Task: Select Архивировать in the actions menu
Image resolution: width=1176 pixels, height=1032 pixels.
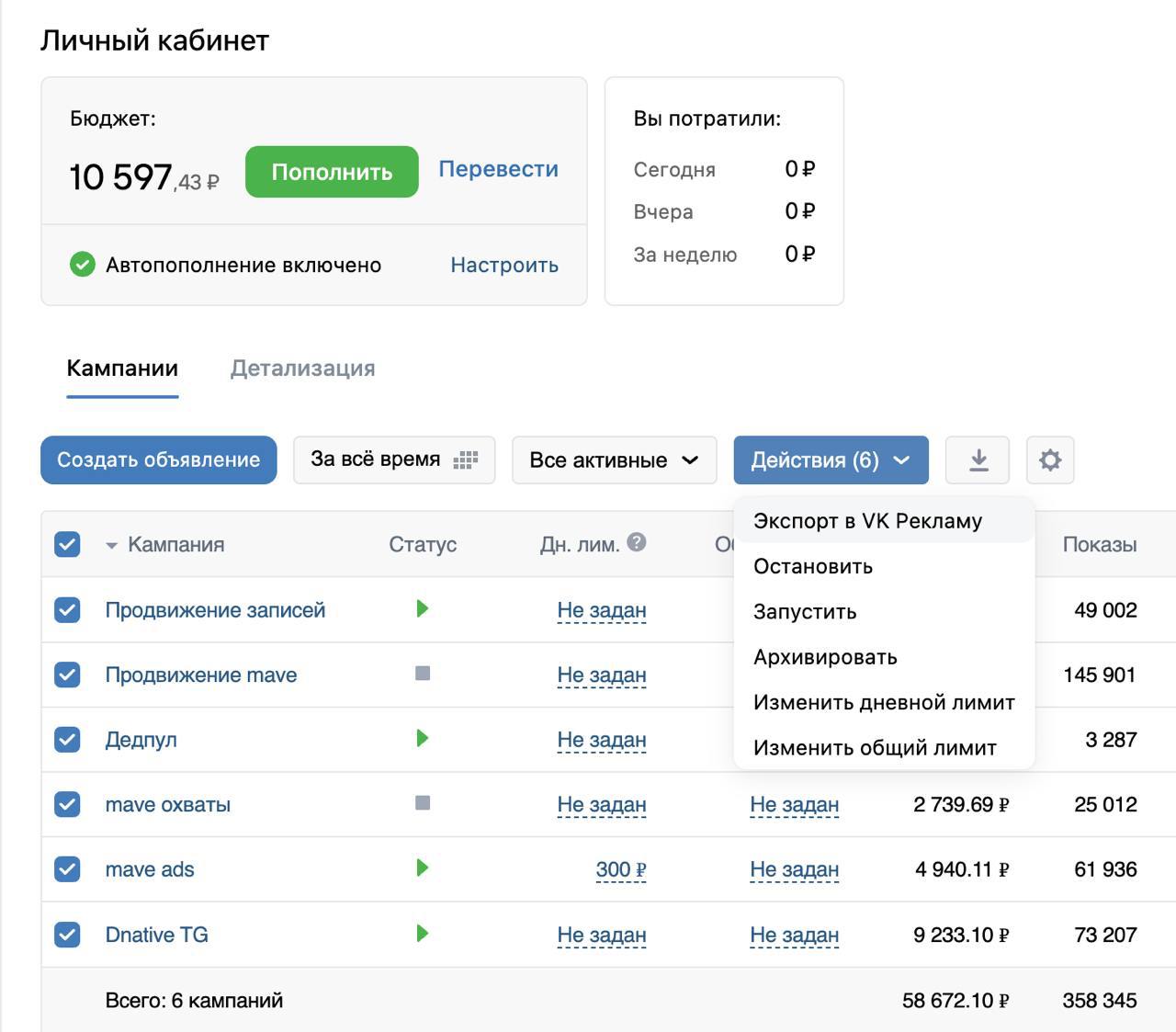Action: pyautogui.click(x=825, y=657)
